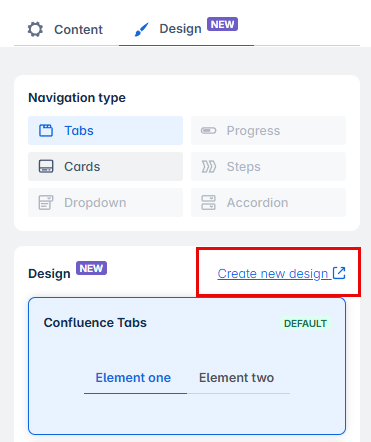This screenshot has height=442, width=371.
Task: Choose Cards navigation type
Action: click(105, 166)
